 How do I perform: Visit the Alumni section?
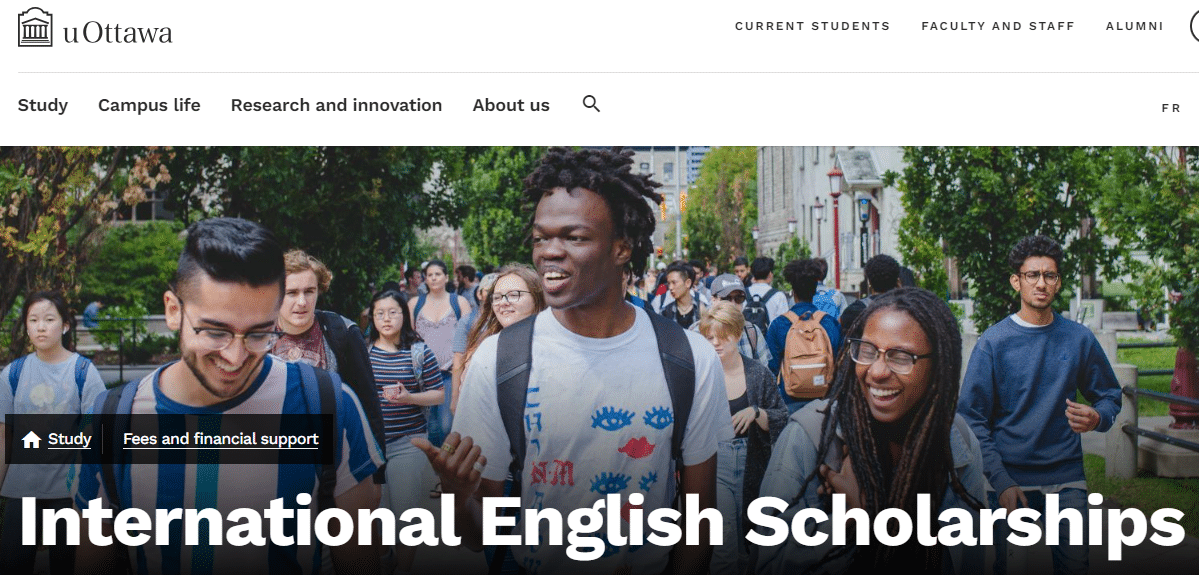pos(1135,26)
